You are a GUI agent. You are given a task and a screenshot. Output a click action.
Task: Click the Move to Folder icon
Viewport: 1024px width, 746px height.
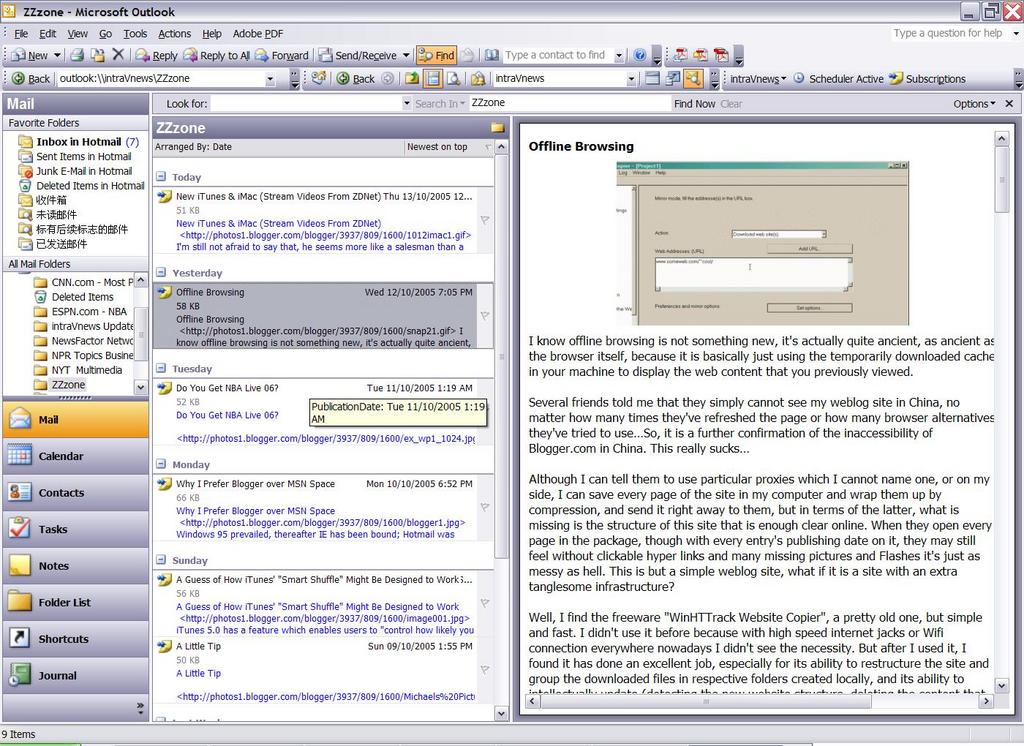(97, 56)
